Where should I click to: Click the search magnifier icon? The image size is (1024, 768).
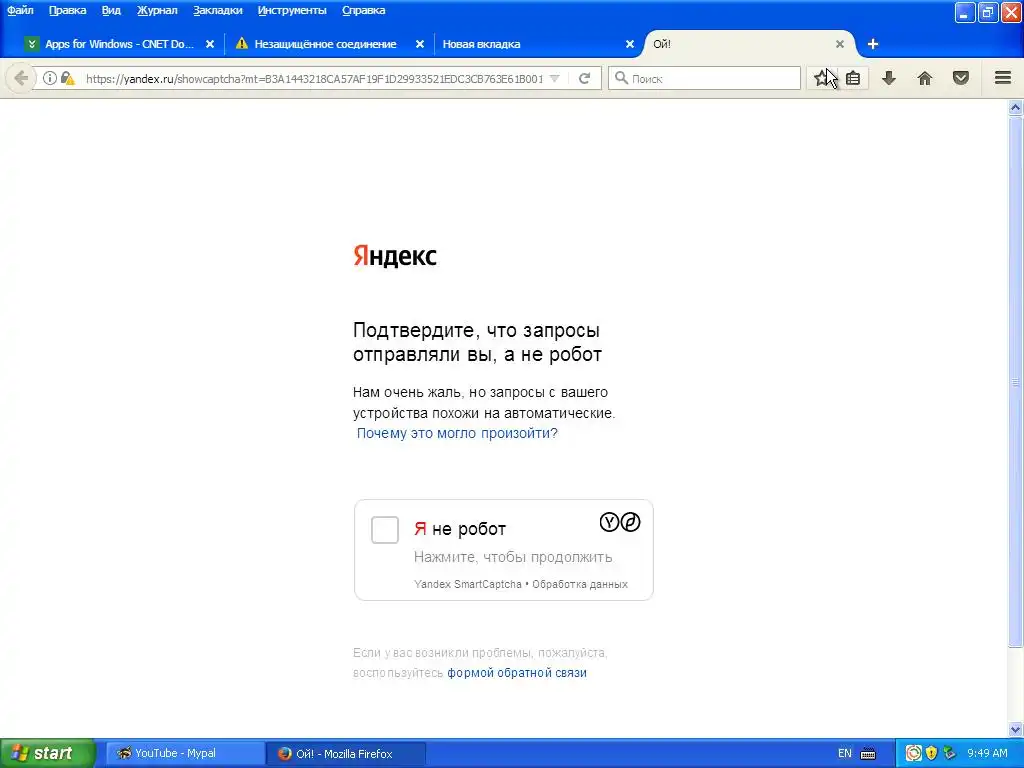(x=621, y=78)
